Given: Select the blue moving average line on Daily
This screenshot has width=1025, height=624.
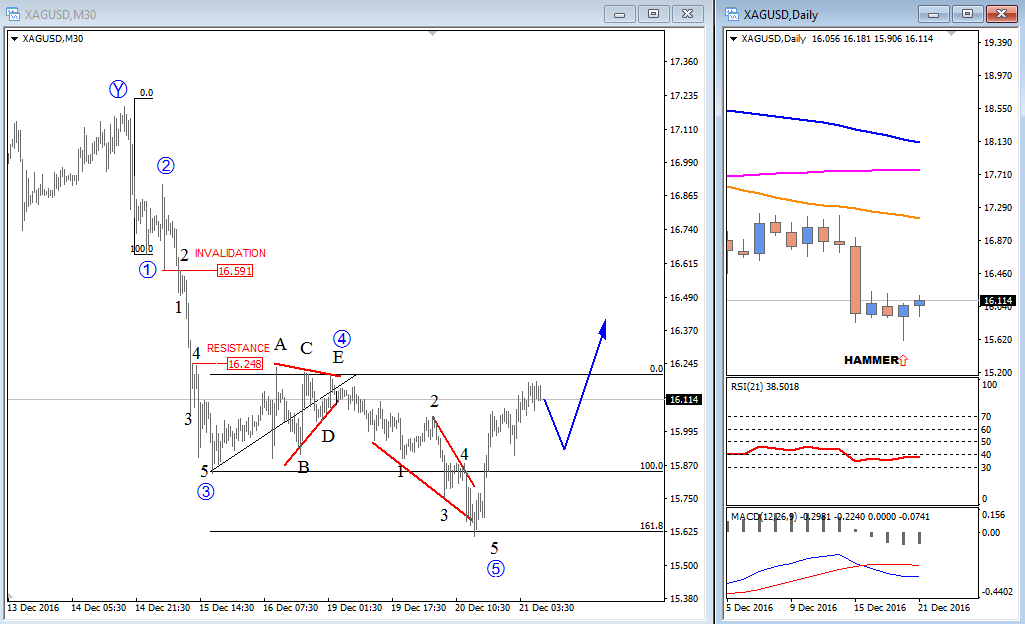Looking at the screenshot, I should 820,124.
